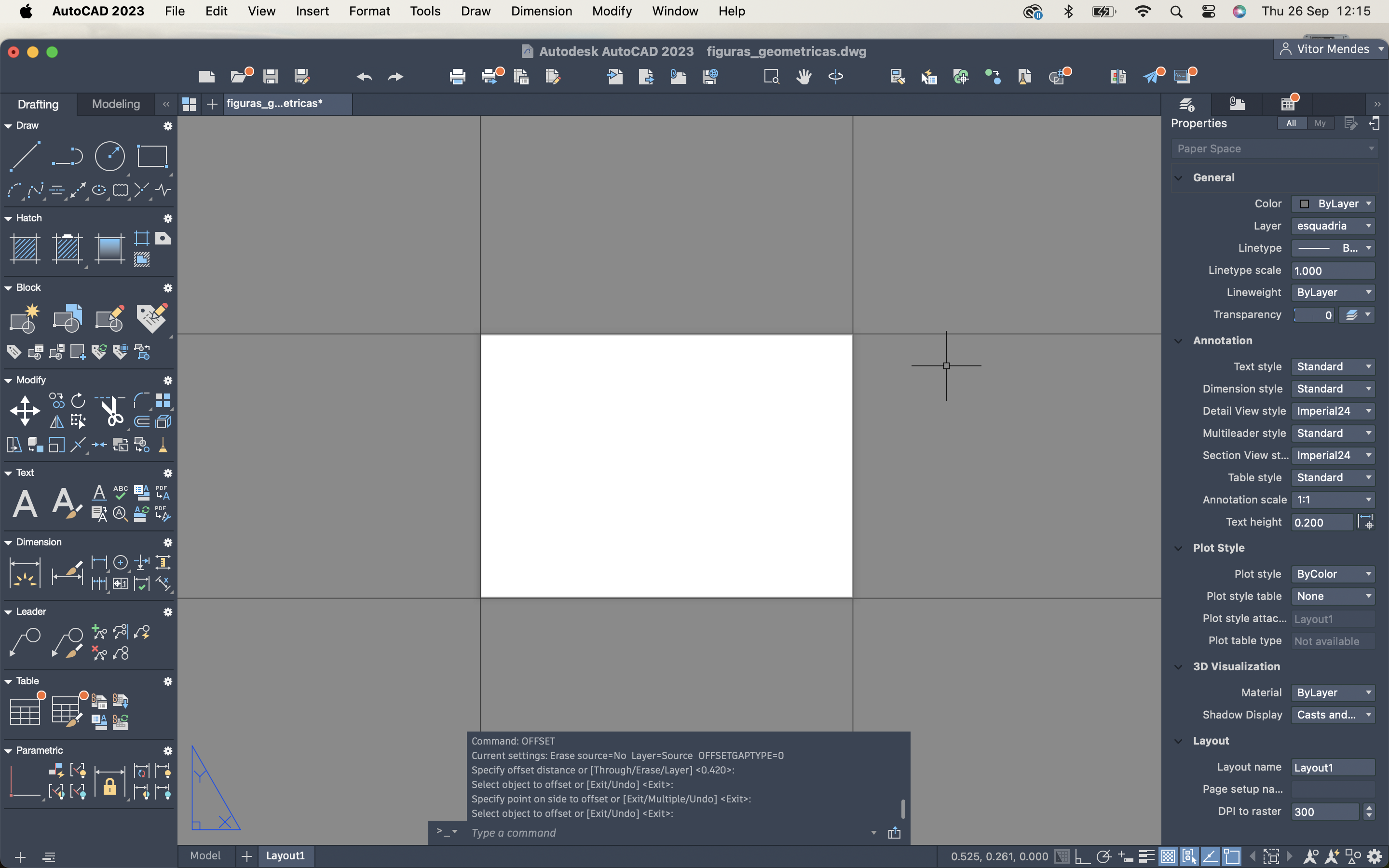1389x868 pixels.
Task: Click the Quick Select icon in Properties
Action: tap(1350, 123)
